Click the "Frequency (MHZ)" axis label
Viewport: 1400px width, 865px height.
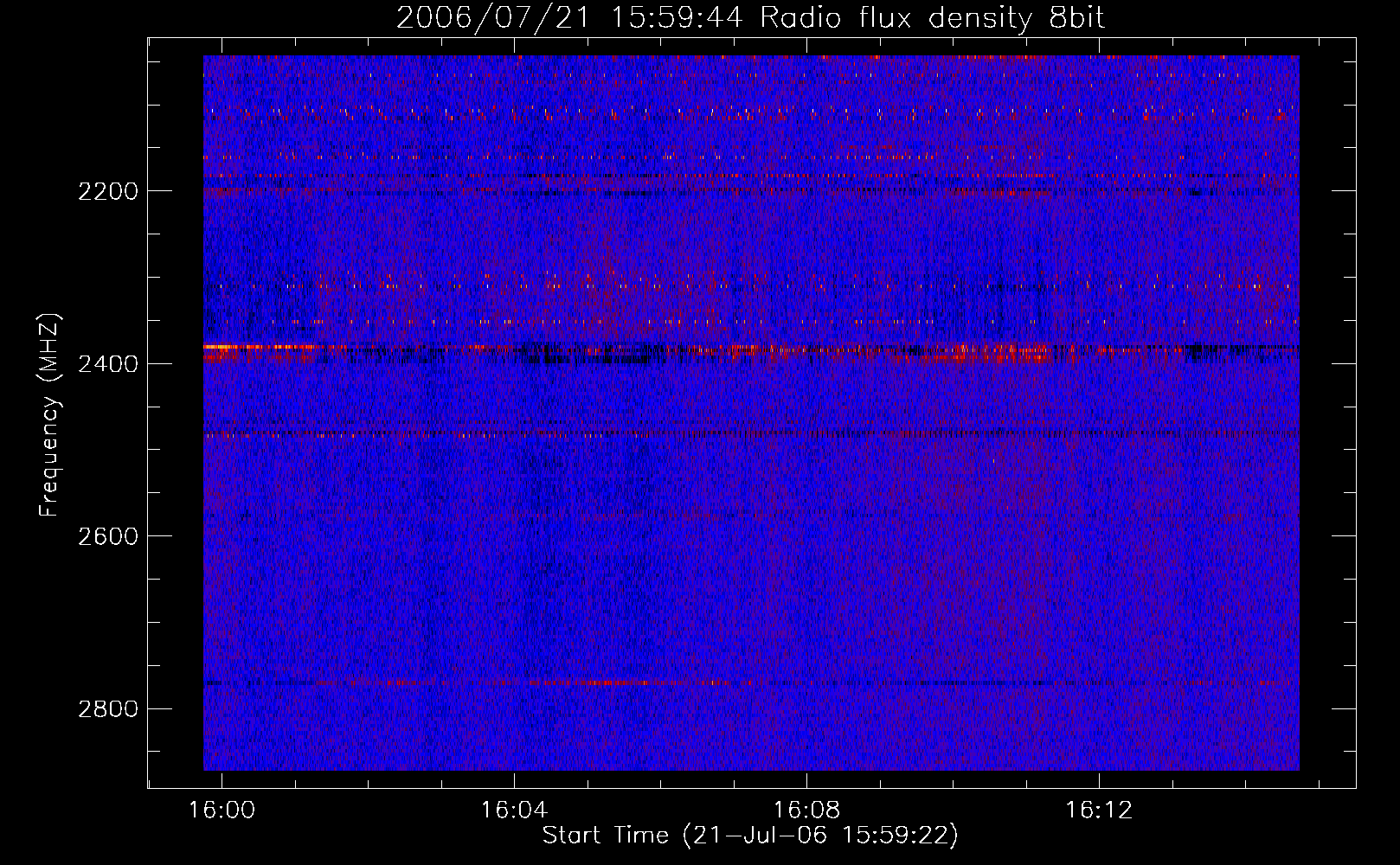(50, 415)
